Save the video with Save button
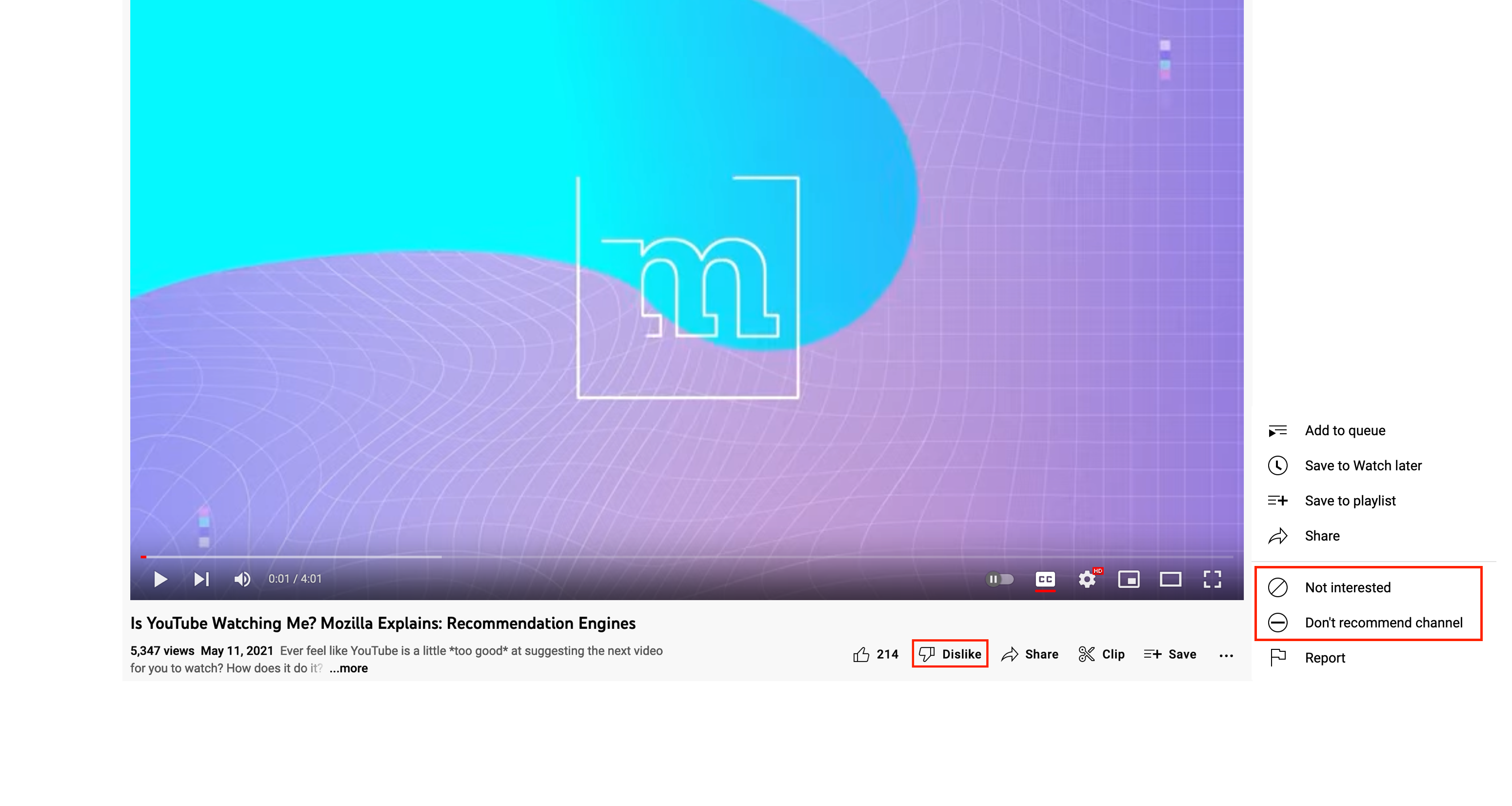This screenshot has width=1512, height=806. point(1170,654)
